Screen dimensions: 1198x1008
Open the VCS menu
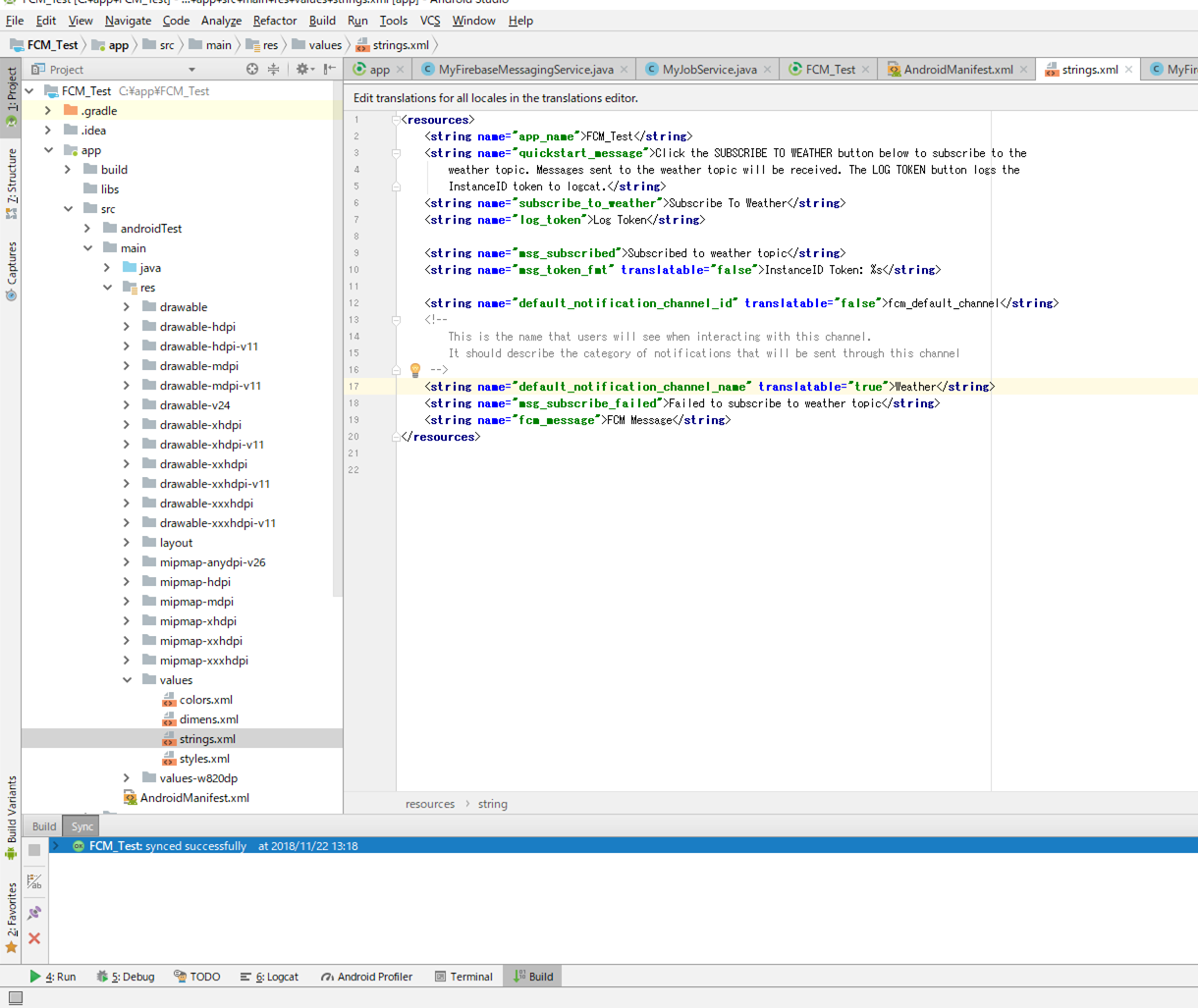click(430, 20)
